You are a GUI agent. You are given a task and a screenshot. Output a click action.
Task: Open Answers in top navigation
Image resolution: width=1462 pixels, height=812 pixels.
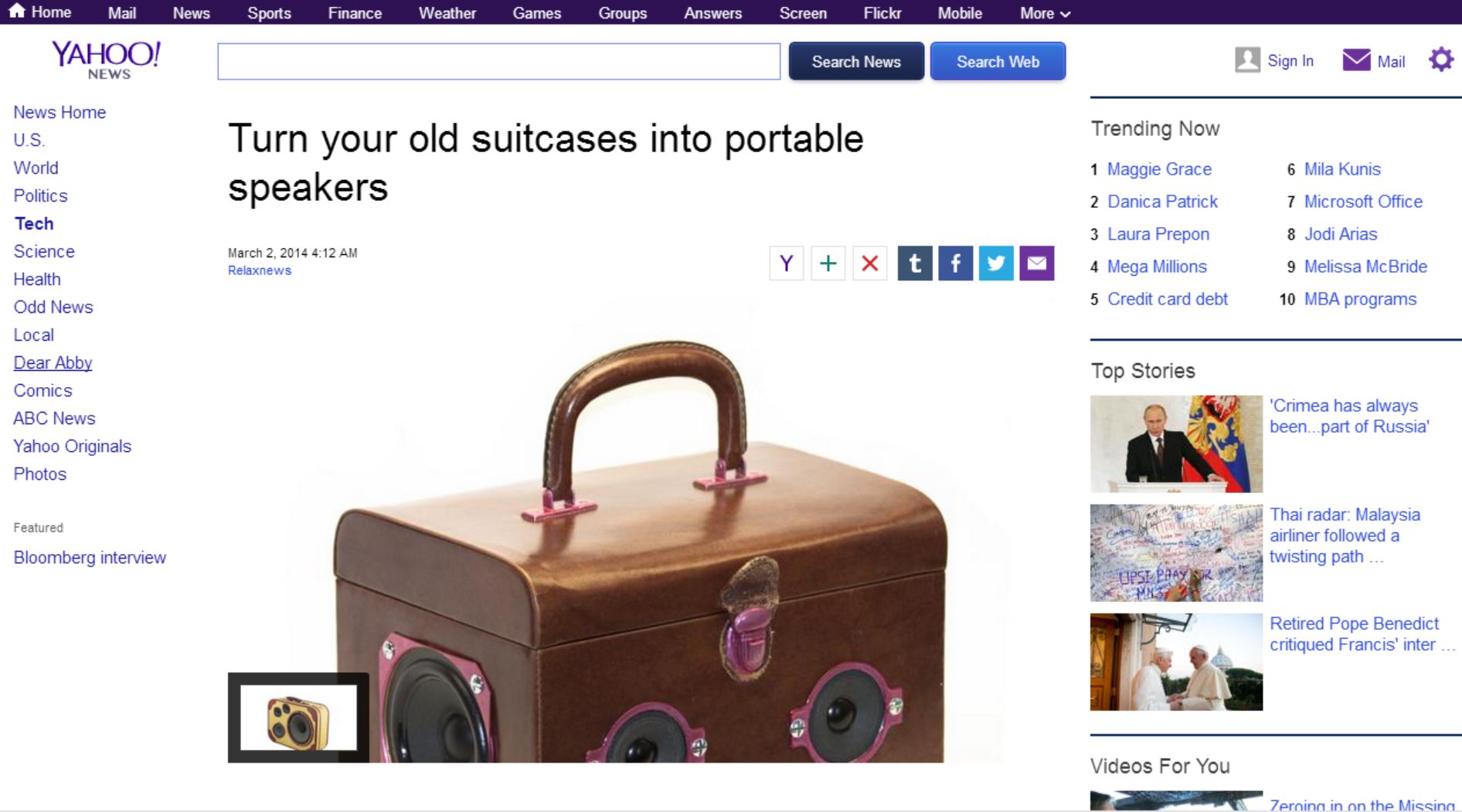click(712, 13)
